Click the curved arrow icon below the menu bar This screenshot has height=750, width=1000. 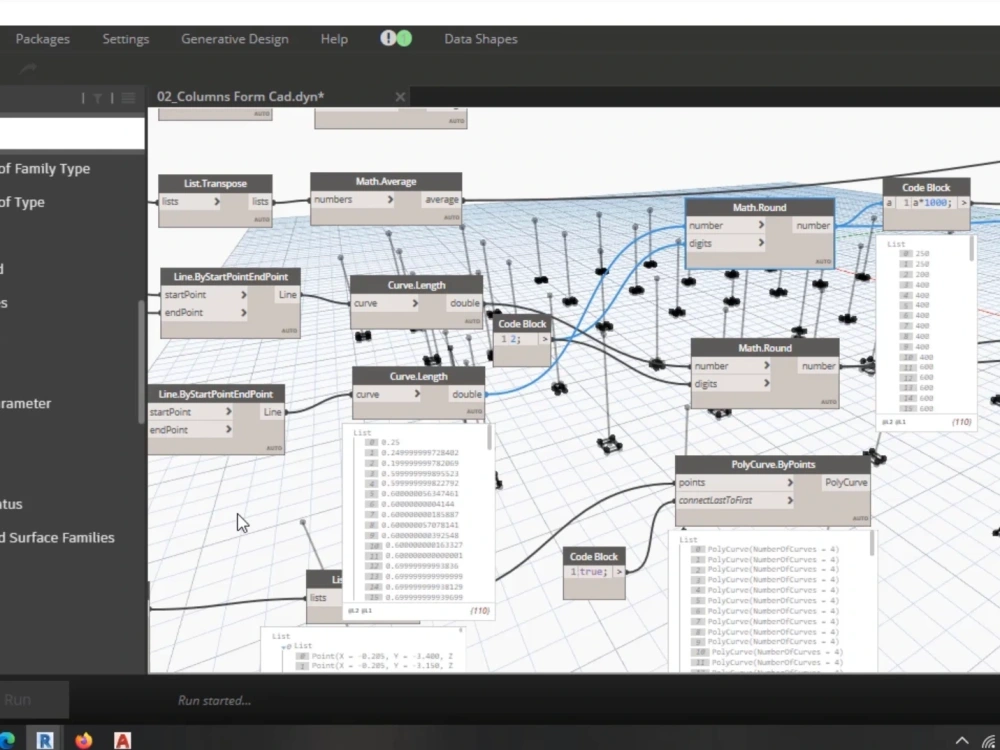point(27,70)
